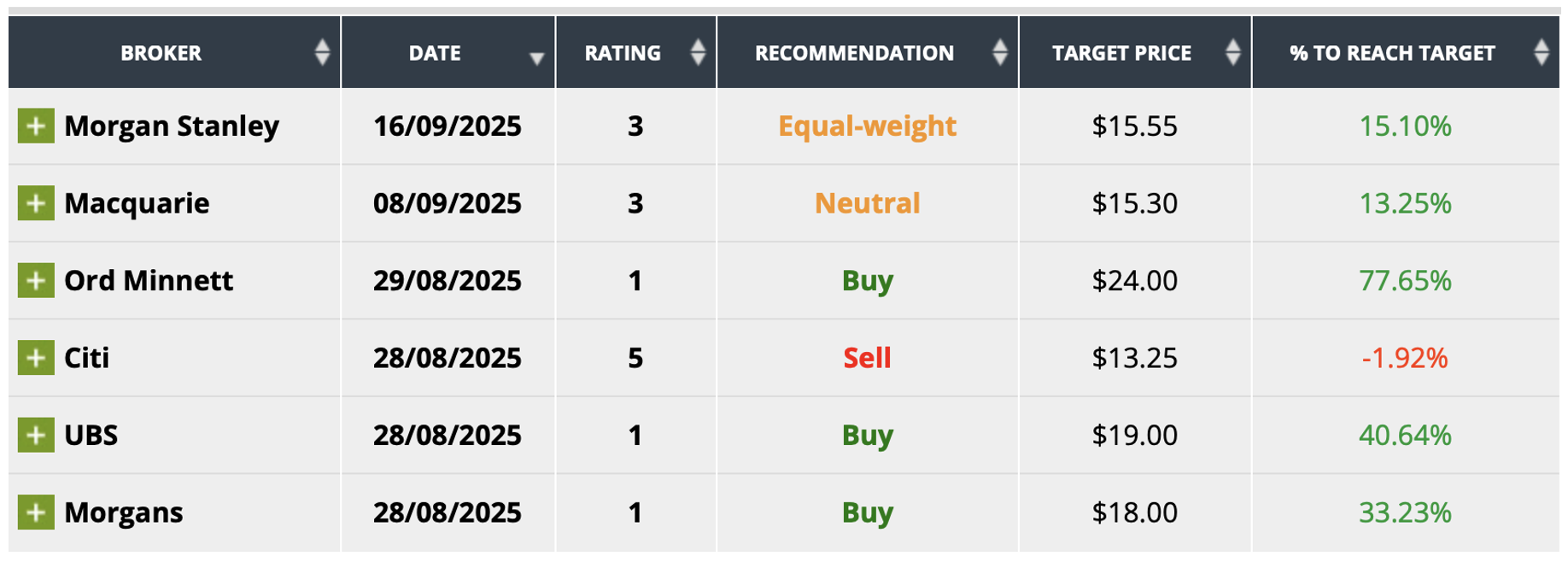The height and width of the screenshot is (562, 1568).
Task: Open UBS details with plus icon
Action: coord(36,436)
